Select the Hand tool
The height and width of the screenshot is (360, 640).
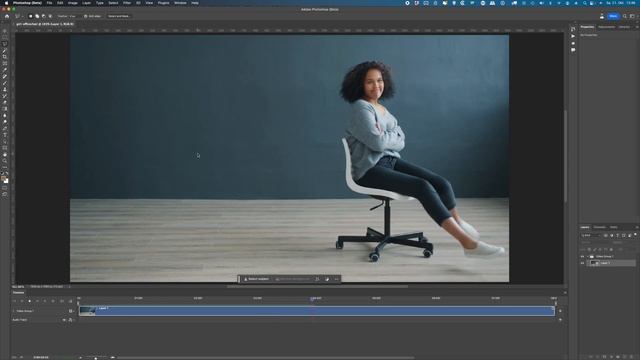(5, 155)
